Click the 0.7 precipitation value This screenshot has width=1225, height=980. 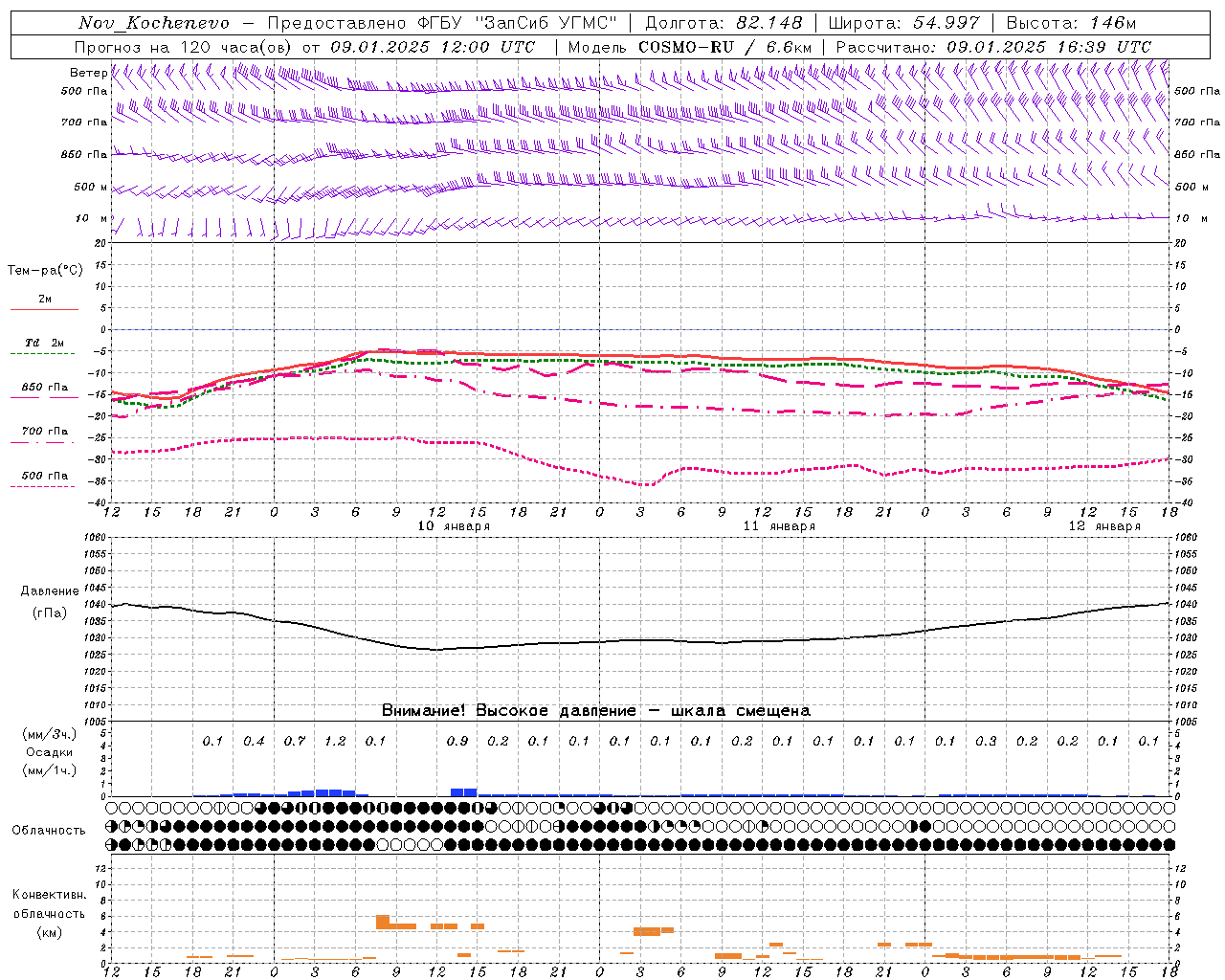tap(295, 741)
